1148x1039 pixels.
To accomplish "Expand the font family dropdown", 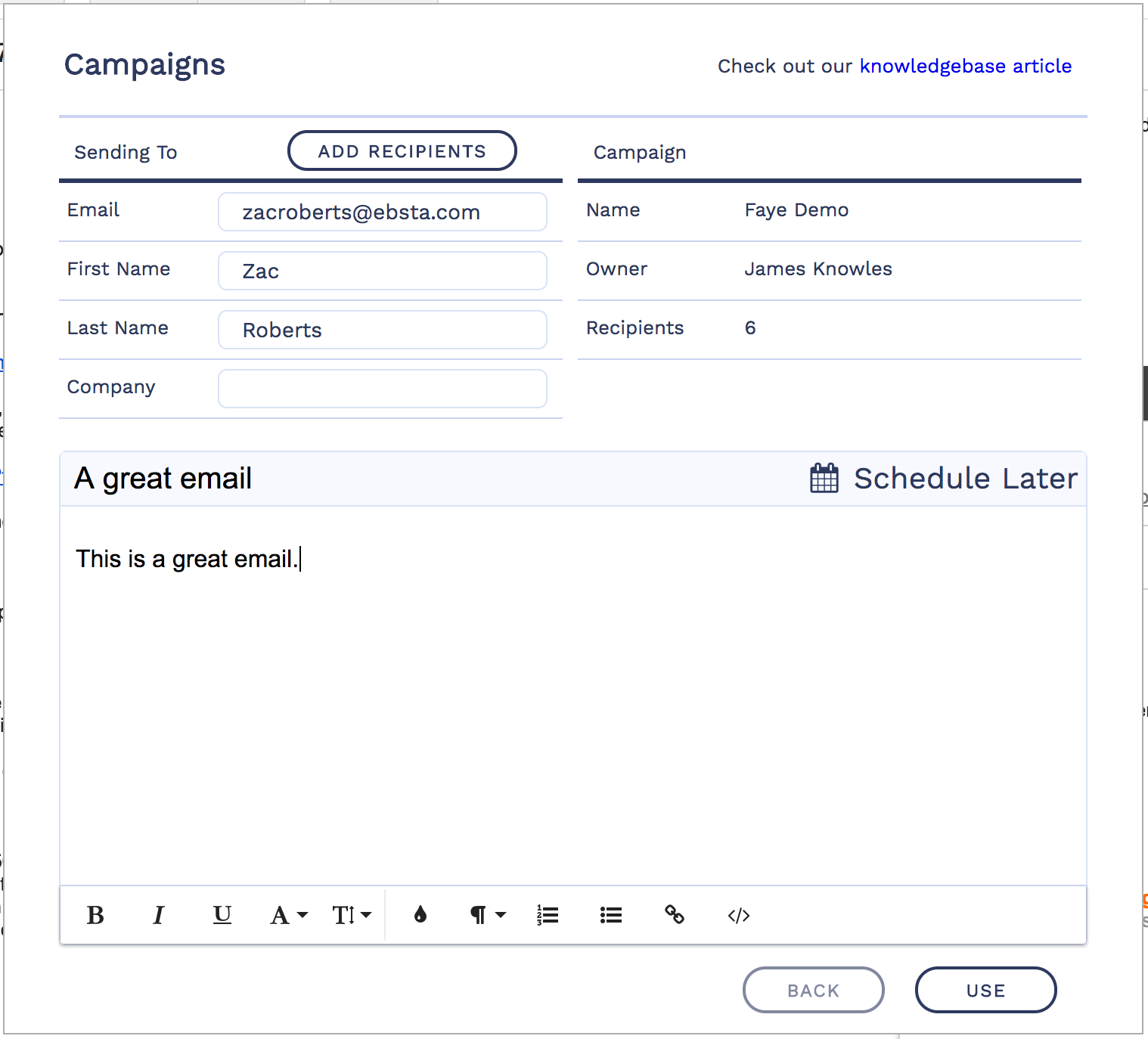I will pyautogui.click(x=288, y=915).
